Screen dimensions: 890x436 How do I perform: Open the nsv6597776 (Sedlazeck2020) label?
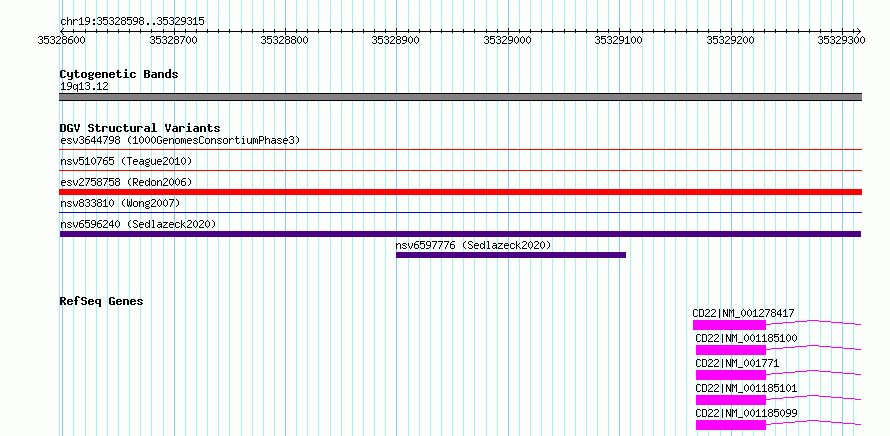pyautogui.click(x=473, y=245)
